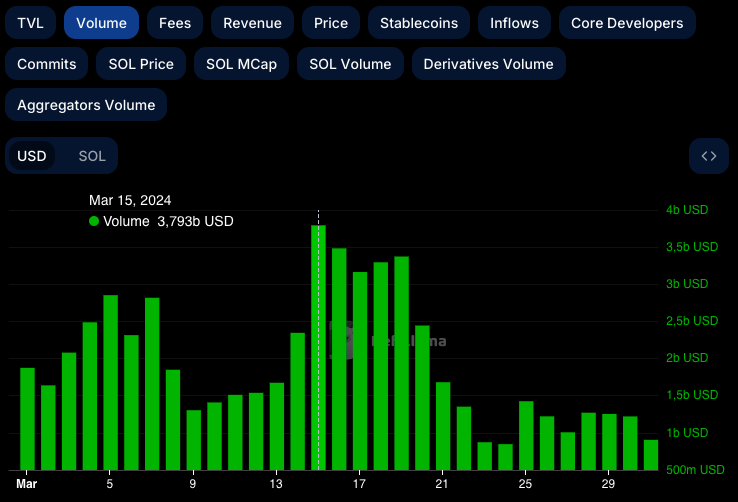
Task: Enable Derivatives Volume chip
Action: pos(489,64)
